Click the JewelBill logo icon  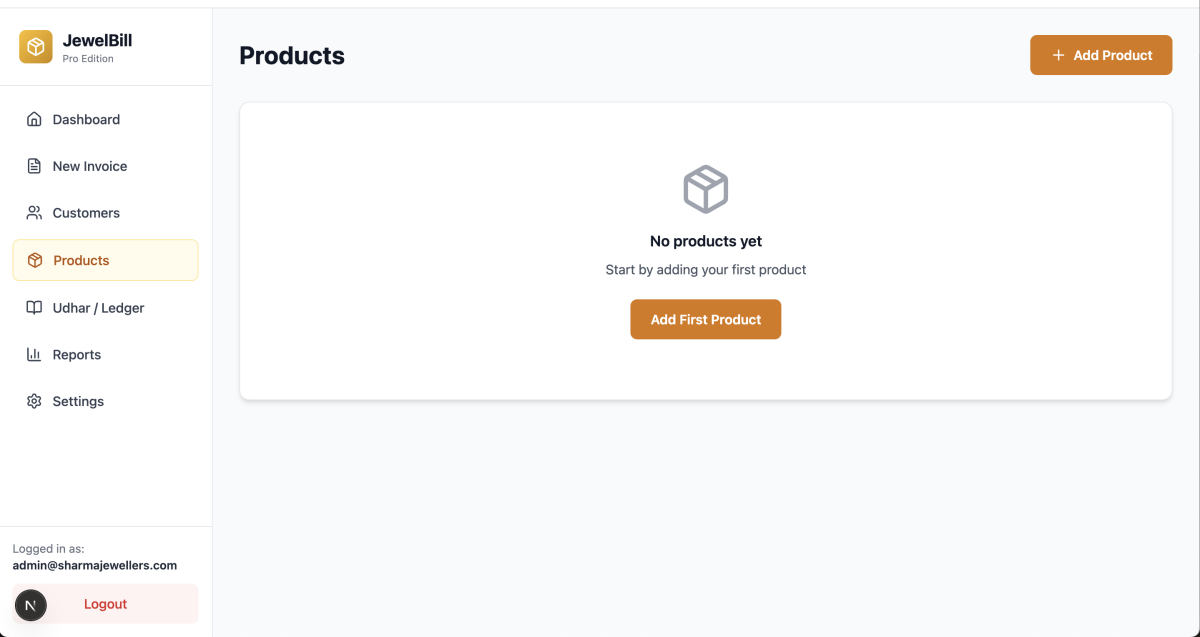click(36, 47)
